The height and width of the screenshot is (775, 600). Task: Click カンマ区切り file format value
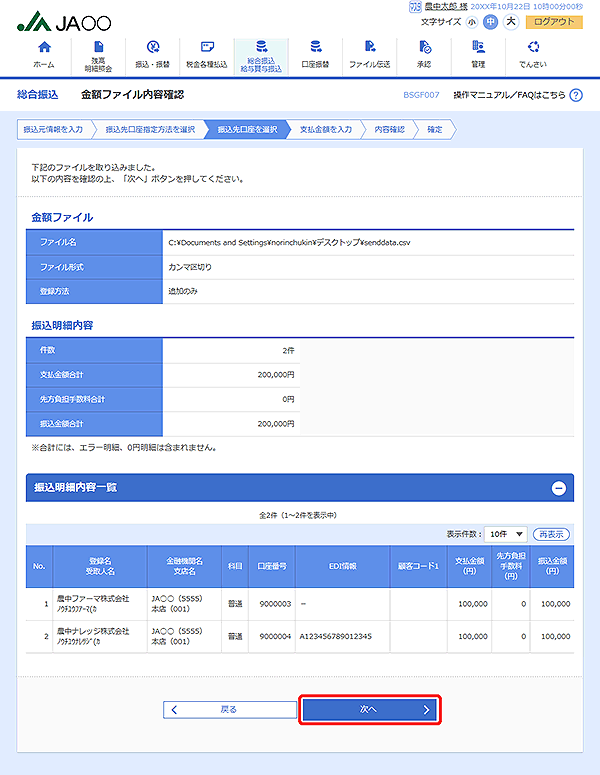(x=190, y=267)
